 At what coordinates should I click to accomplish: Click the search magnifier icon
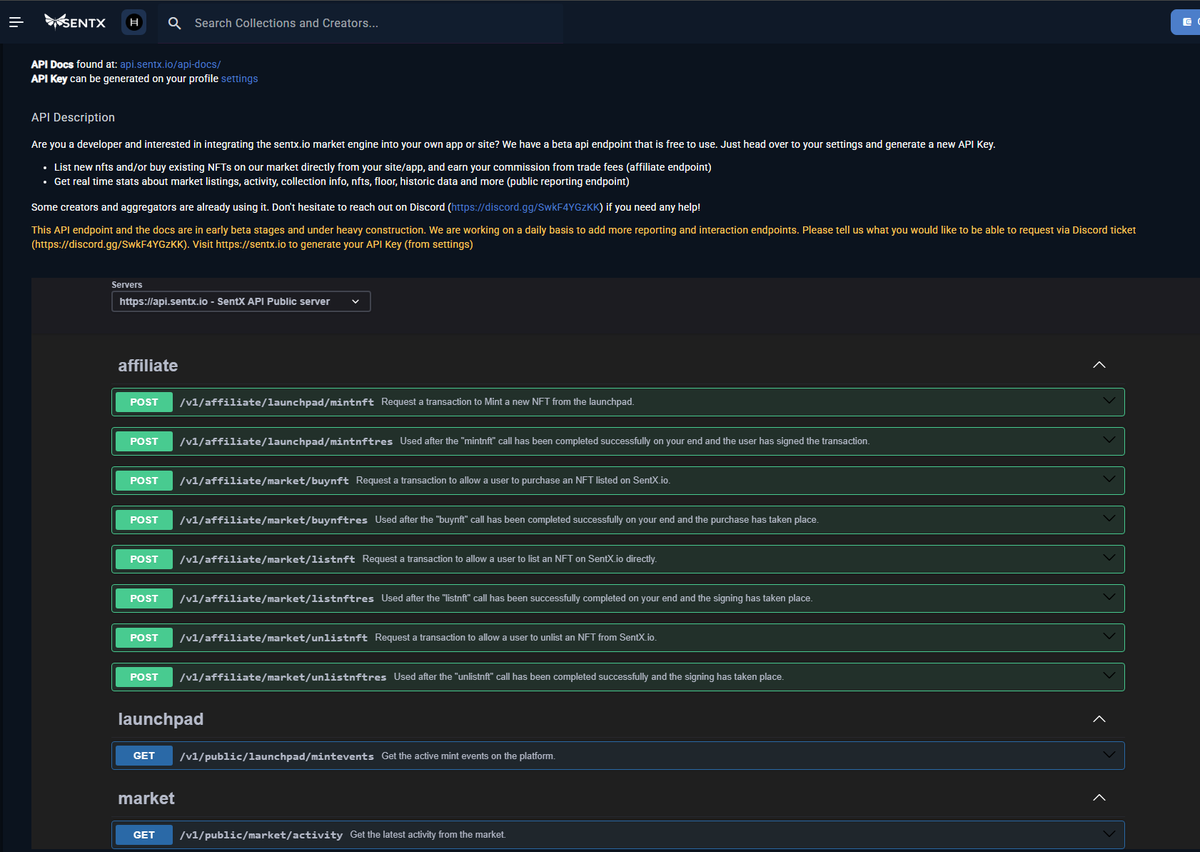click(174, 23)
